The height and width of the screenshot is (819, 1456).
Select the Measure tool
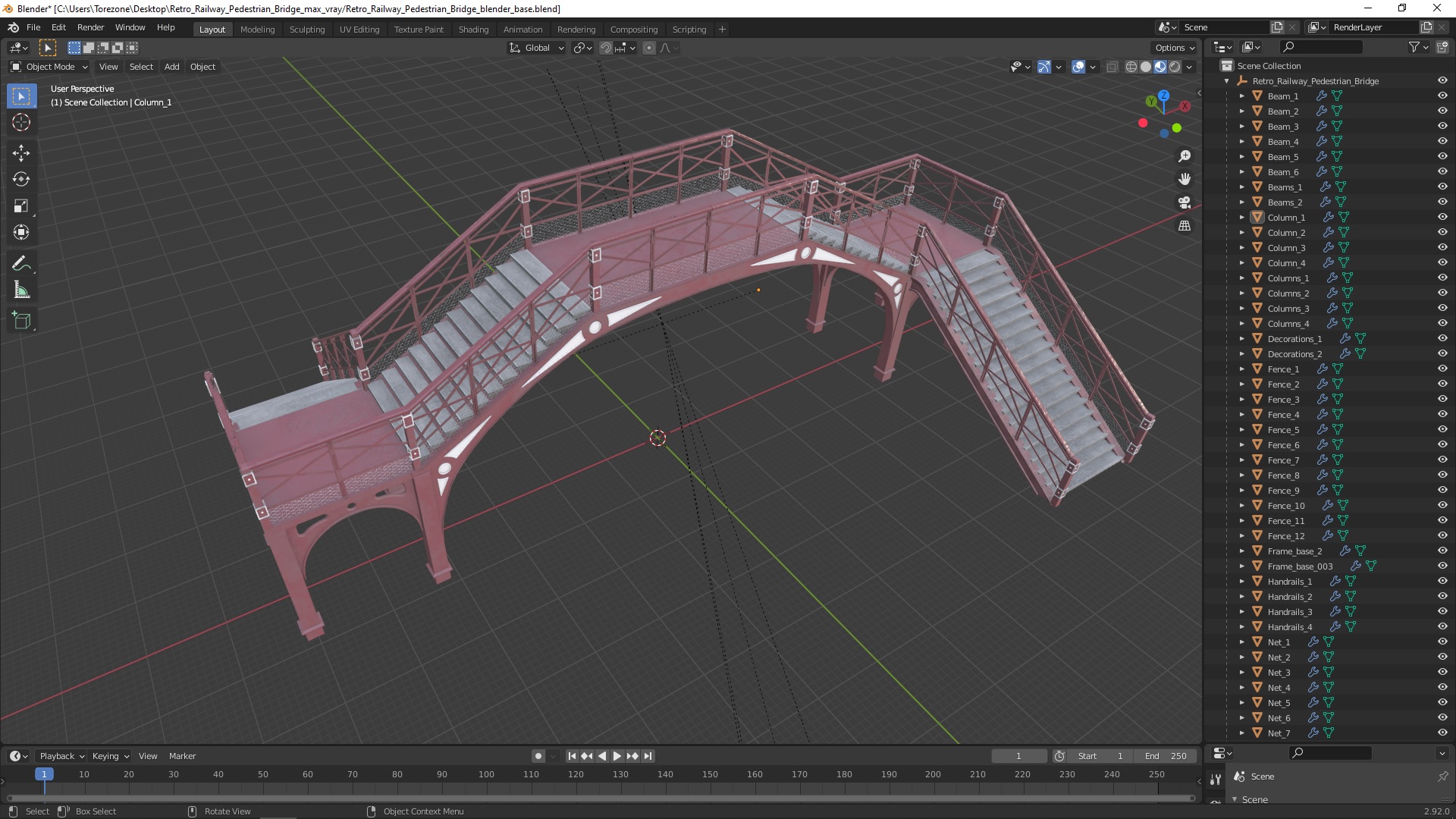tap(21, 290)
